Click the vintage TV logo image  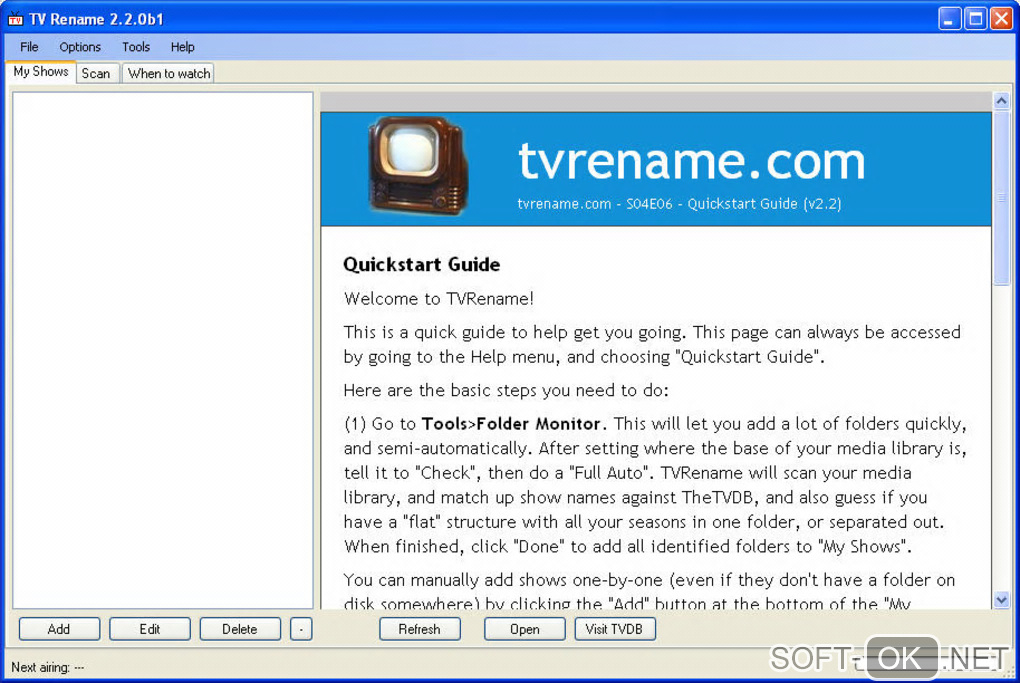click(418, 165)
